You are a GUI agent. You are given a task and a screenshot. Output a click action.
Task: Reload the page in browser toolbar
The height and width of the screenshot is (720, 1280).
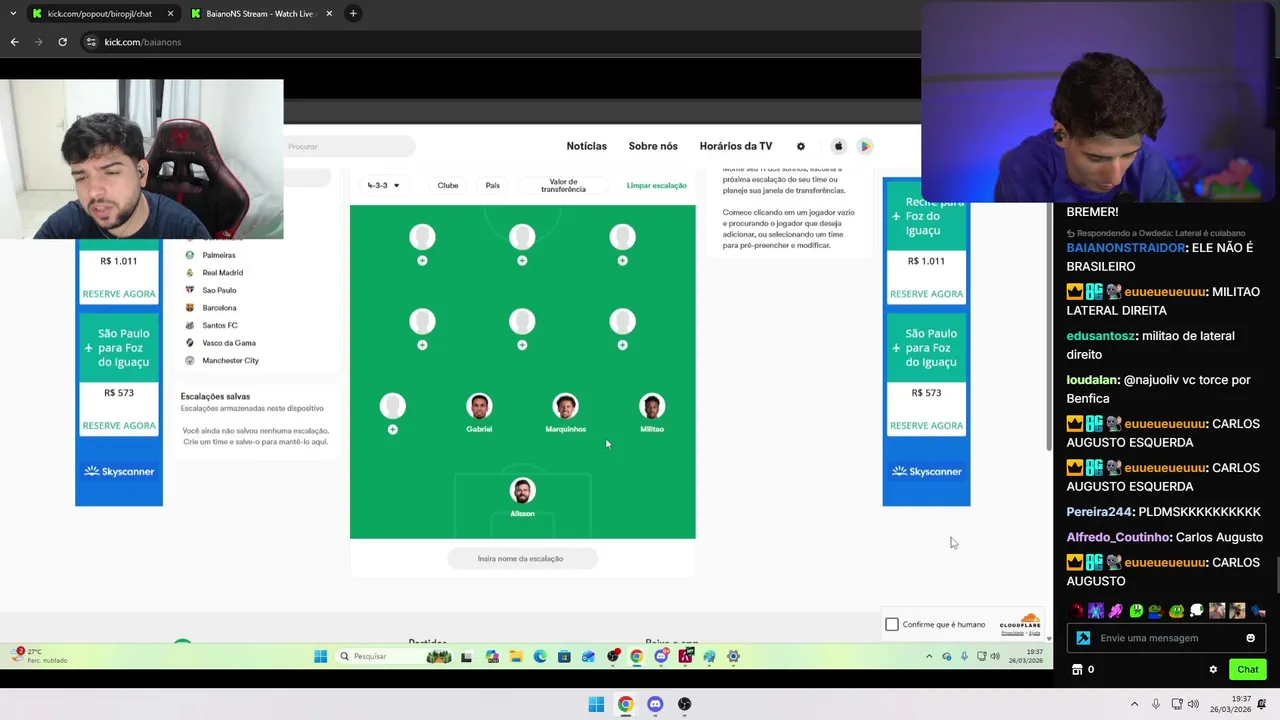[x=62, y=42]
